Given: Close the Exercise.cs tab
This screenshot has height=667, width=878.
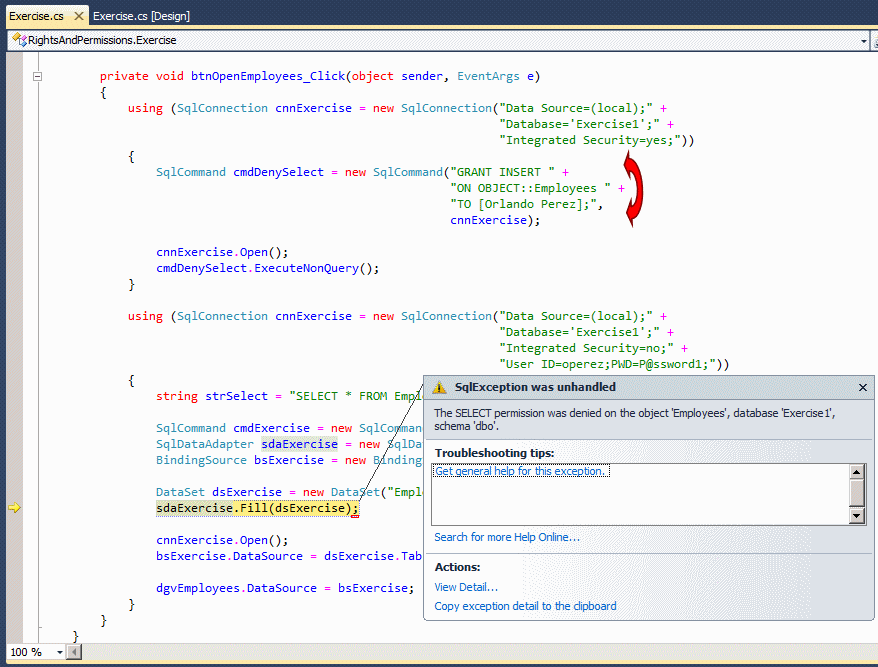Looking at the screenshot, I should [x=79, y=16].
